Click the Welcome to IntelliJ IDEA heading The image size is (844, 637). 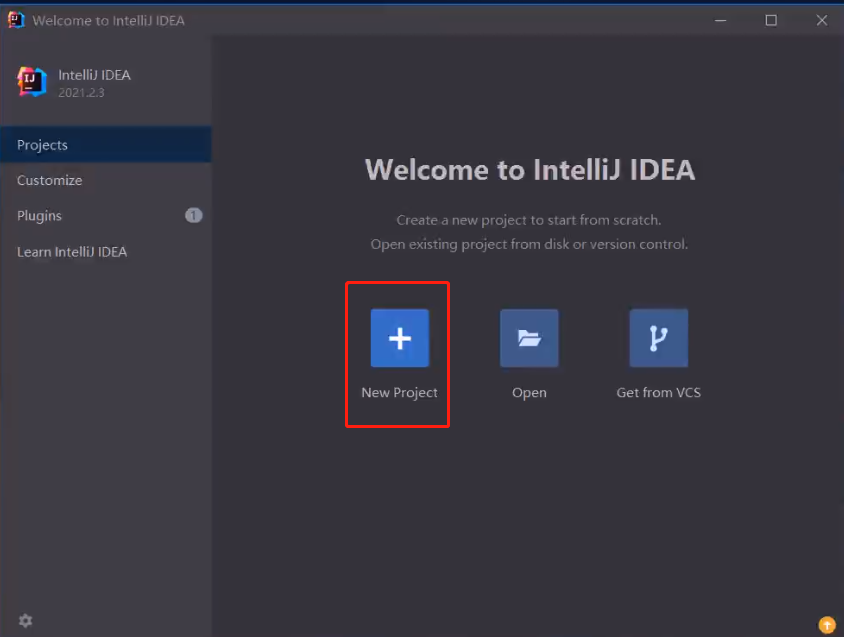click(x=530, y=170)
